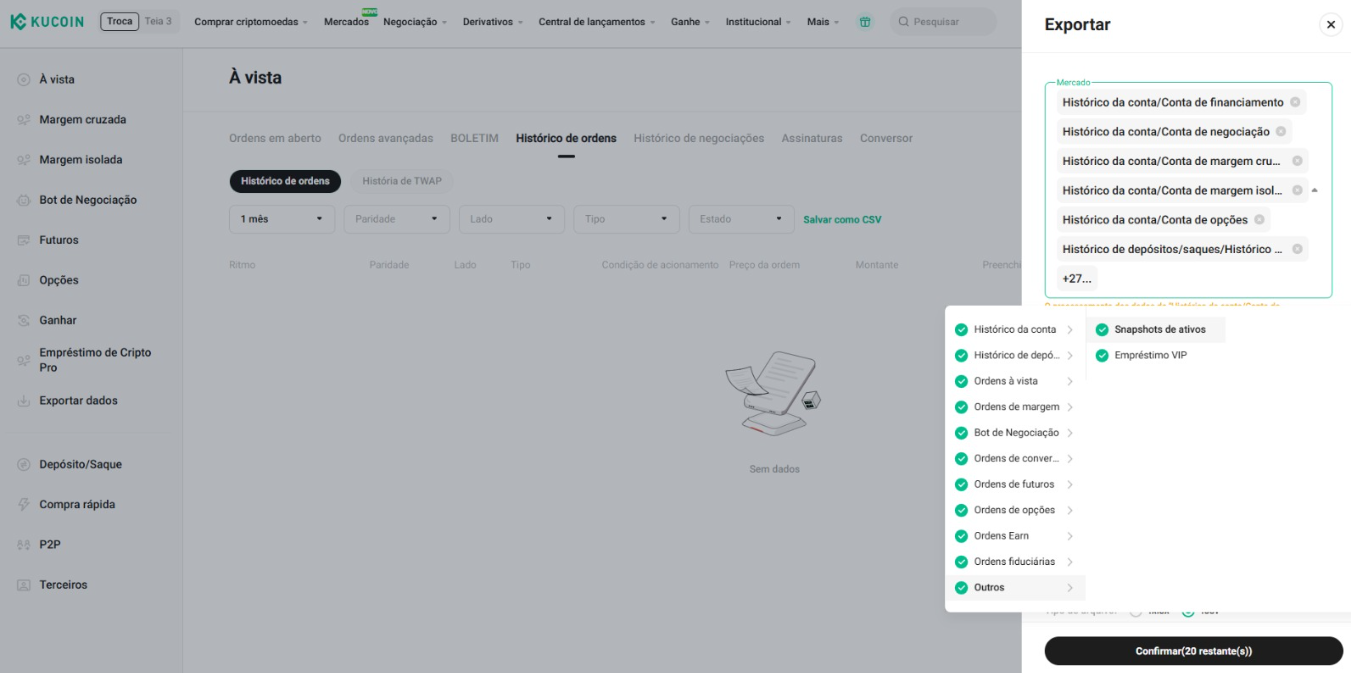Image resolution: width=1351 pixels, height=673 pixels.
Task: Remove the Conta de margem isolada tag
Action: click(x=1297, y=190)
